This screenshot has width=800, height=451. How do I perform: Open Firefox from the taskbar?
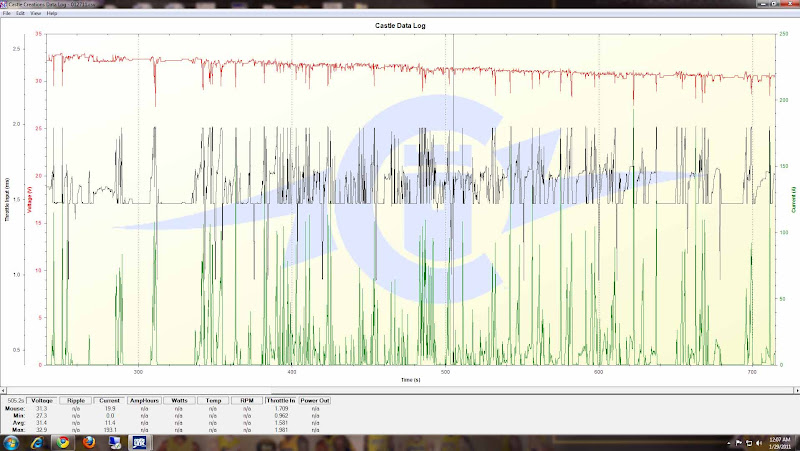(87, 441)
